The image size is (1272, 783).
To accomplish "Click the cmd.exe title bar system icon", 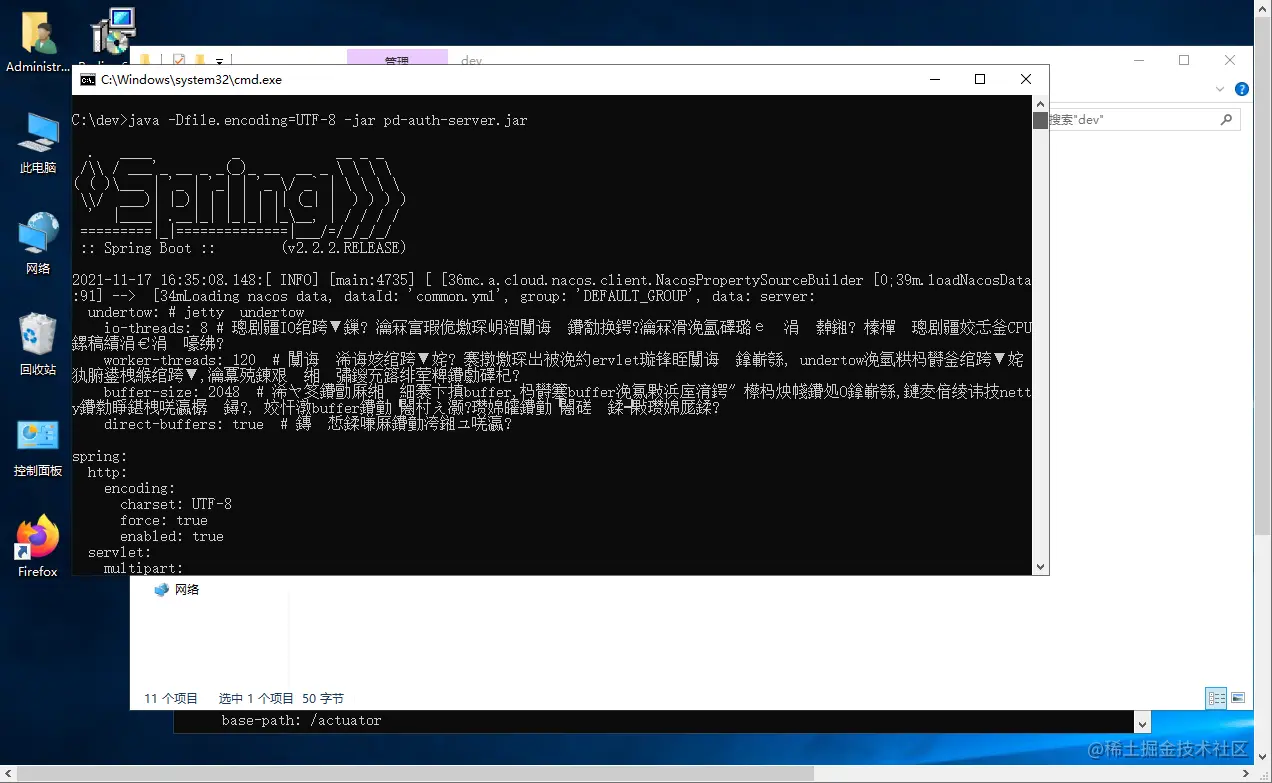I will (87, 80).
